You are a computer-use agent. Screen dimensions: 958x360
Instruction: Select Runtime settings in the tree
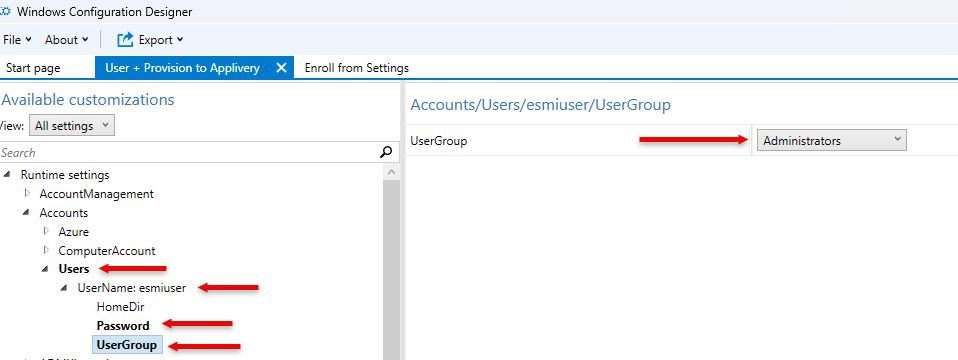click(65, 175)
